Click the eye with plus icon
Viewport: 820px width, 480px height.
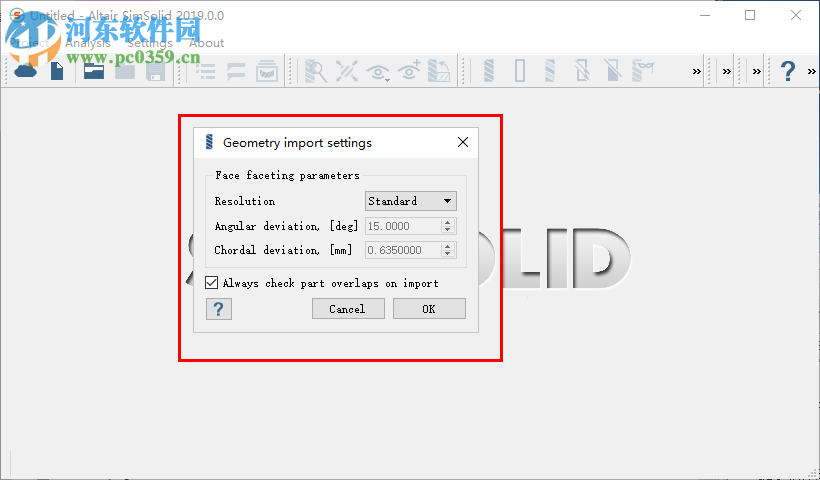tap(409, 71)
